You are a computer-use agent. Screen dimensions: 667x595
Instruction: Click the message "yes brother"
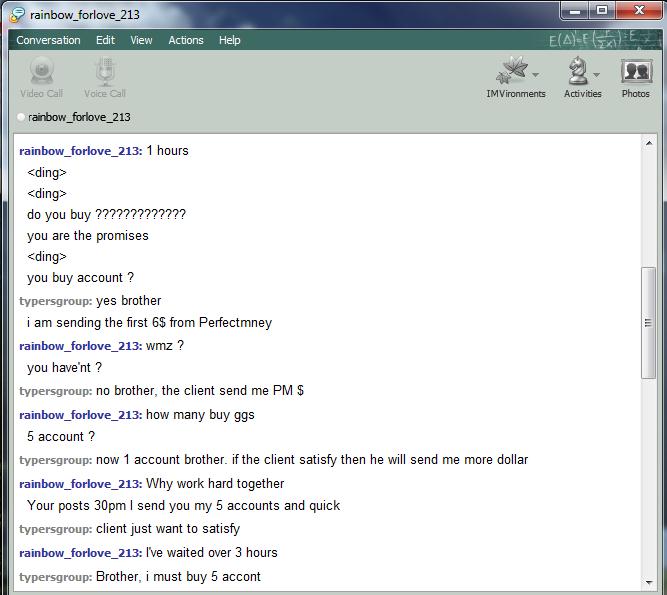[128, 301]
